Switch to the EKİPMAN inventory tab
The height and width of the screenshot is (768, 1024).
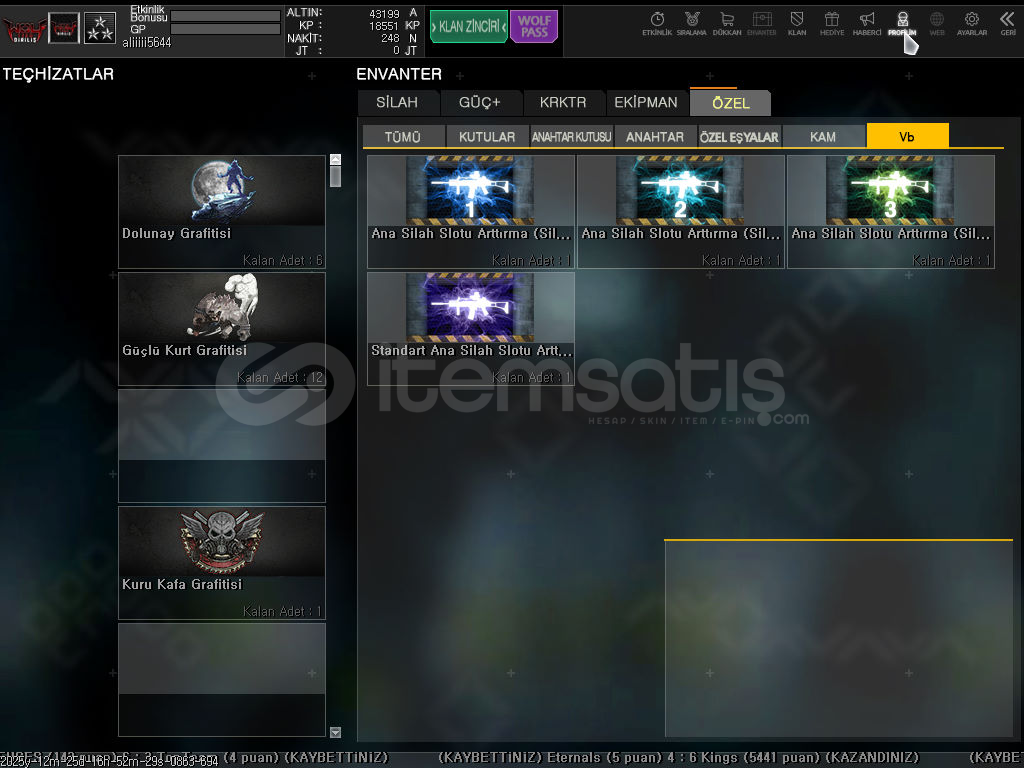point(646,102)
